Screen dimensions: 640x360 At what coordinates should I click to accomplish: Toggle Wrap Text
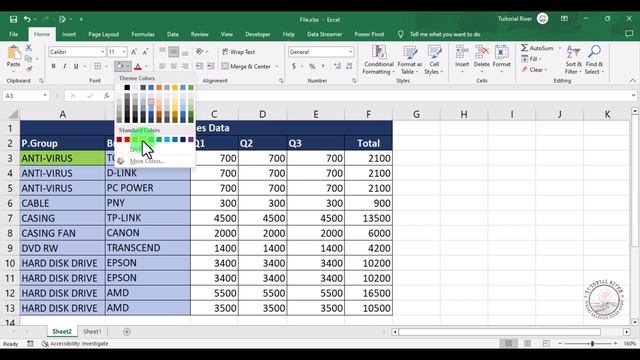(239, 52)
